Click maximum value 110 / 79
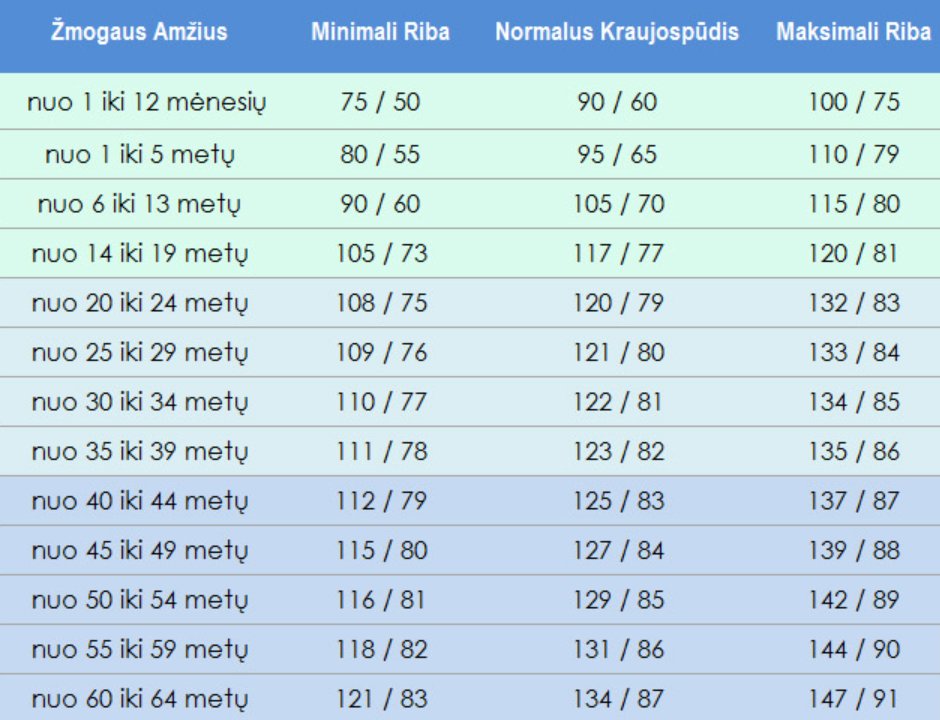This screenshot has width=940, height=720. (854, 155)
